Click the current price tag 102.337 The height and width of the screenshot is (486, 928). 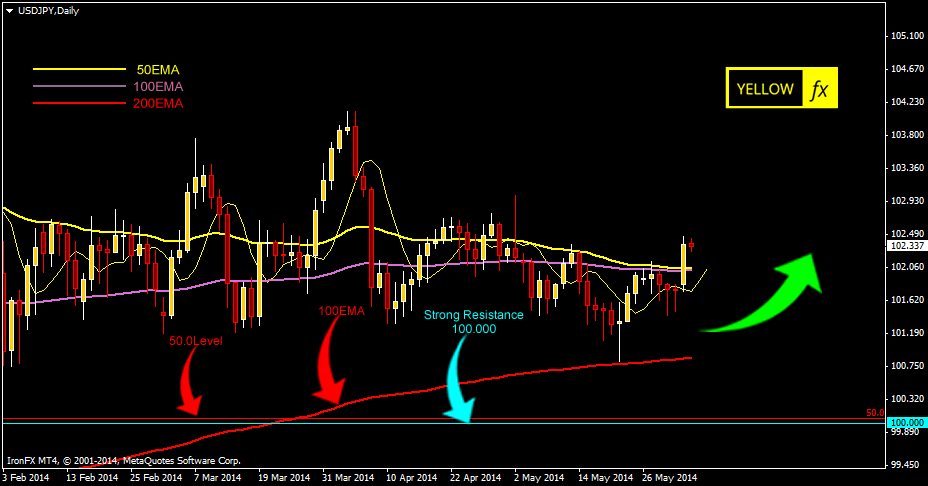[x=904, y=245]
